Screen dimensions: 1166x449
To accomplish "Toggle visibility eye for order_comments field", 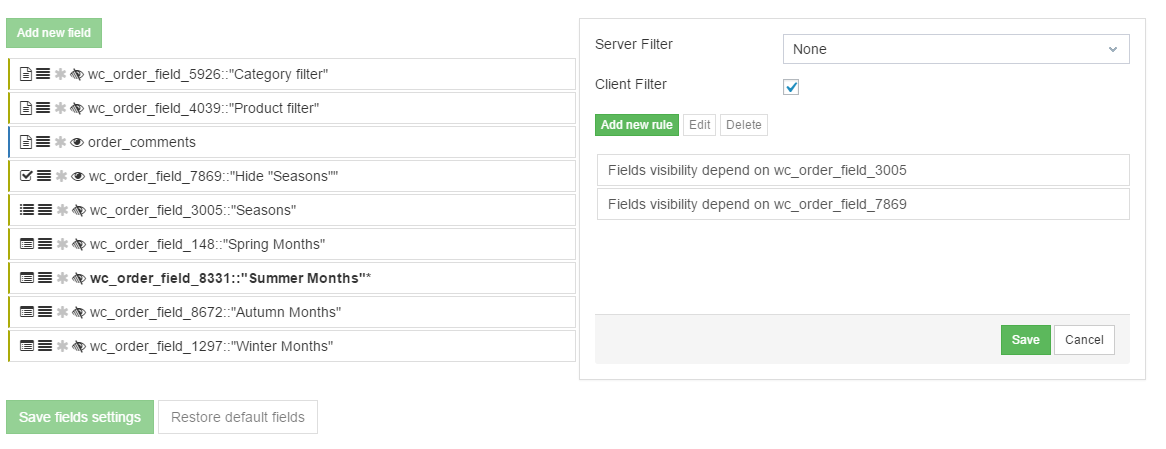I will [x=77, y=142].
